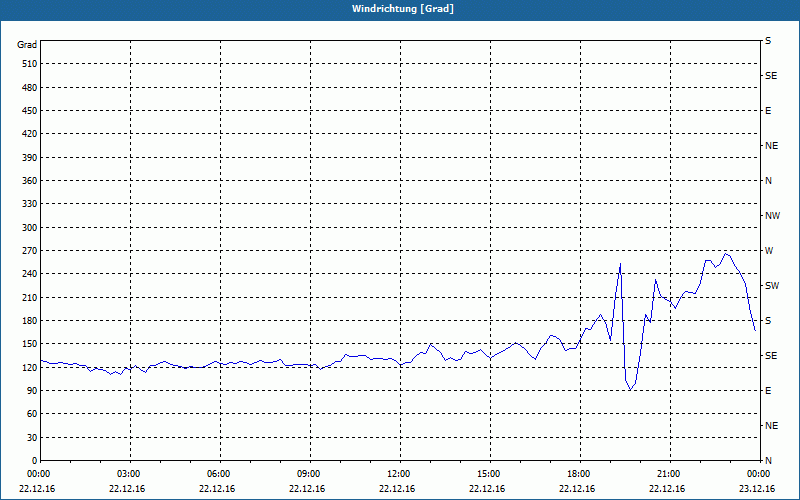This screenshot has width=800, height=500.
Task: Click the 22.12.16 date beneath 18:00
Action: [577, 489]
